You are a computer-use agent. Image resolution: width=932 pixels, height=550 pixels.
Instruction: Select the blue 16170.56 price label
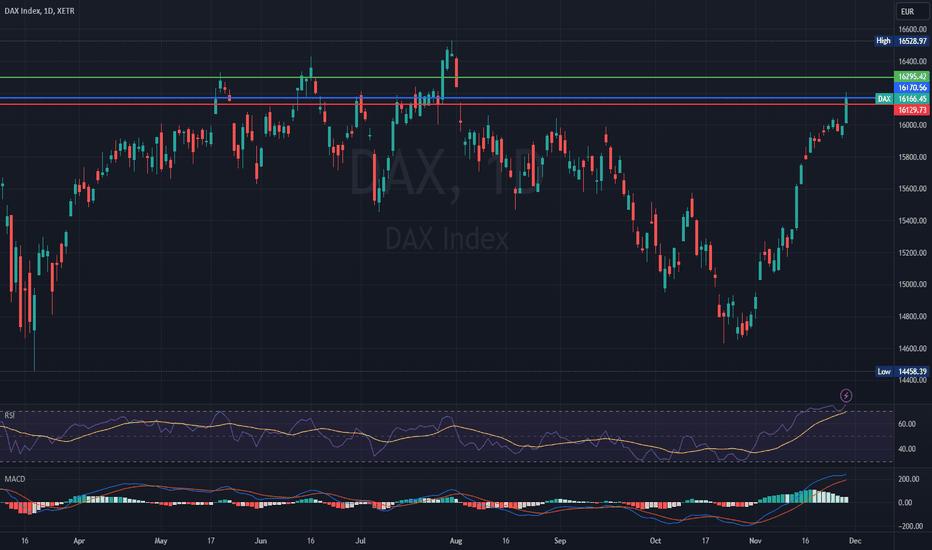[x=912, y=87]
